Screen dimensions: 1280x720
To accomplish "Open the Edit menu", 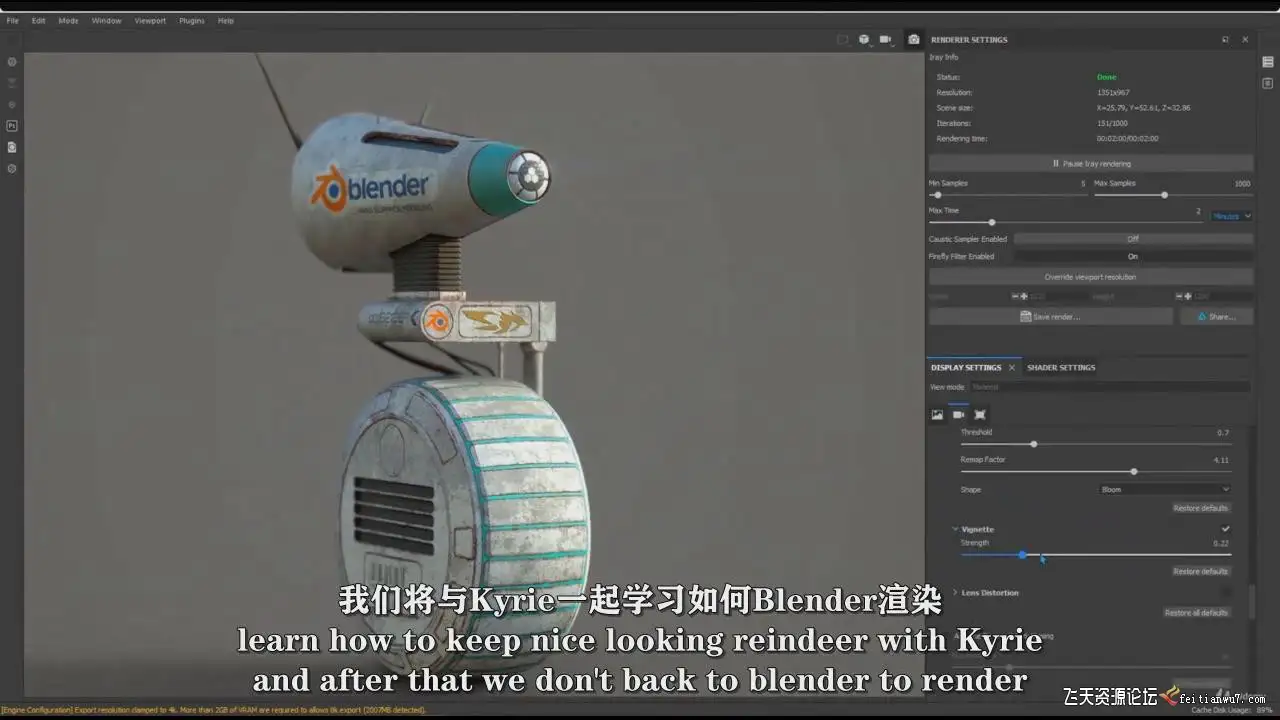I will 38,21.
